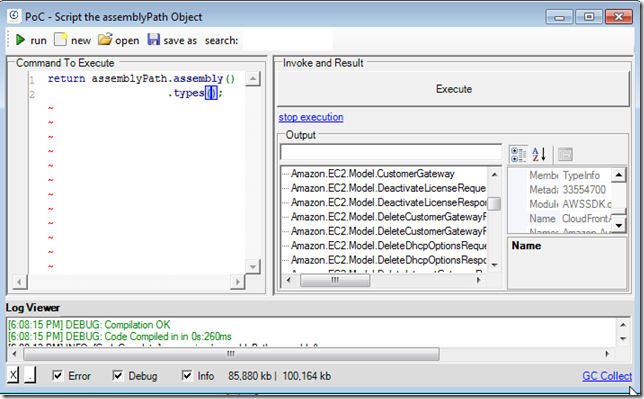Toggle the Error checkbox
The image size is (644, 399).
pyautogui.click(x=58, y=376)
